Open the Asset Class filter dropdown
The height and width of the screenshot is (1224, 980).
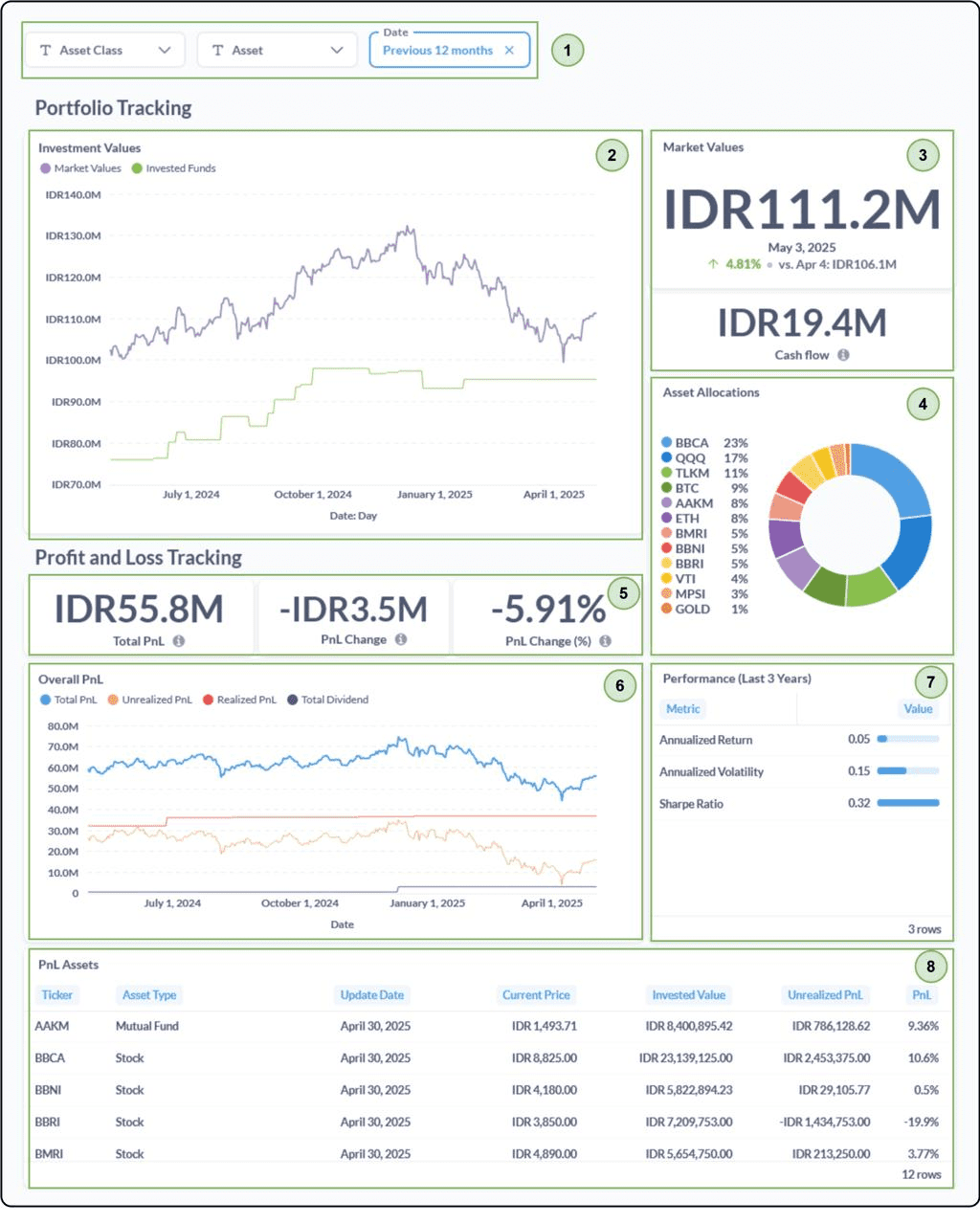[x=104, y=50]
